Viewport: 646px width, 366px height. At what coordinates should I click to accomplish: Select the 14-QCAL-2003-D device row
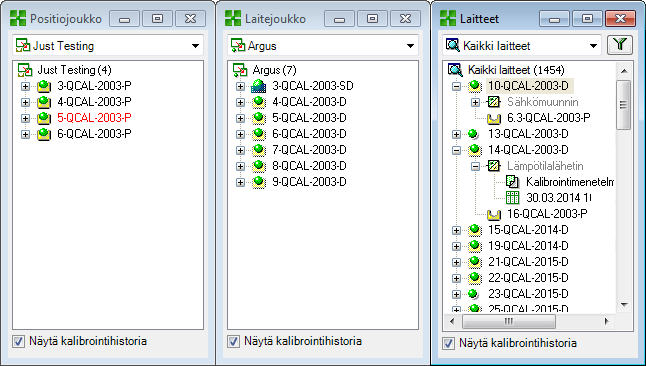point(528,150)
